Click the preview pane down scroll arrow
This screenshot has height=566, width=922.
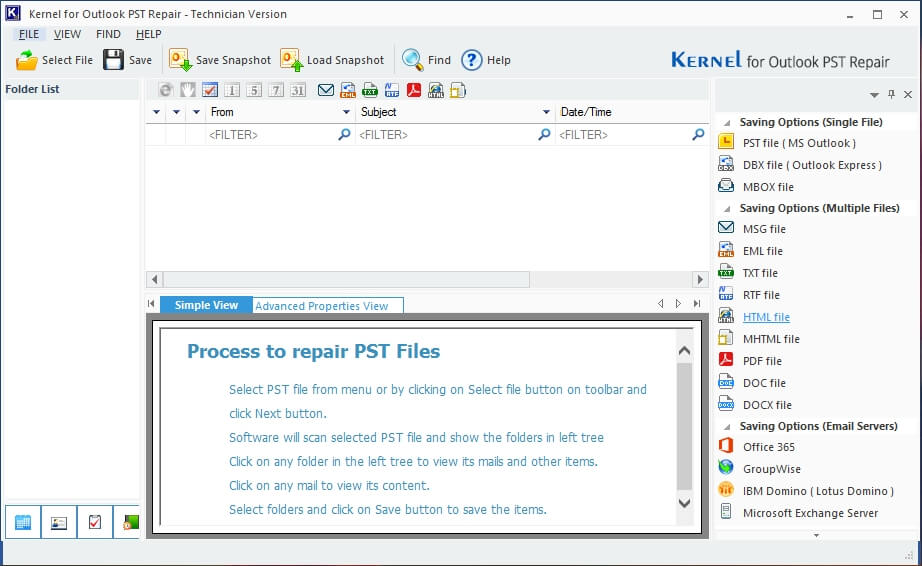pos(684,503)
